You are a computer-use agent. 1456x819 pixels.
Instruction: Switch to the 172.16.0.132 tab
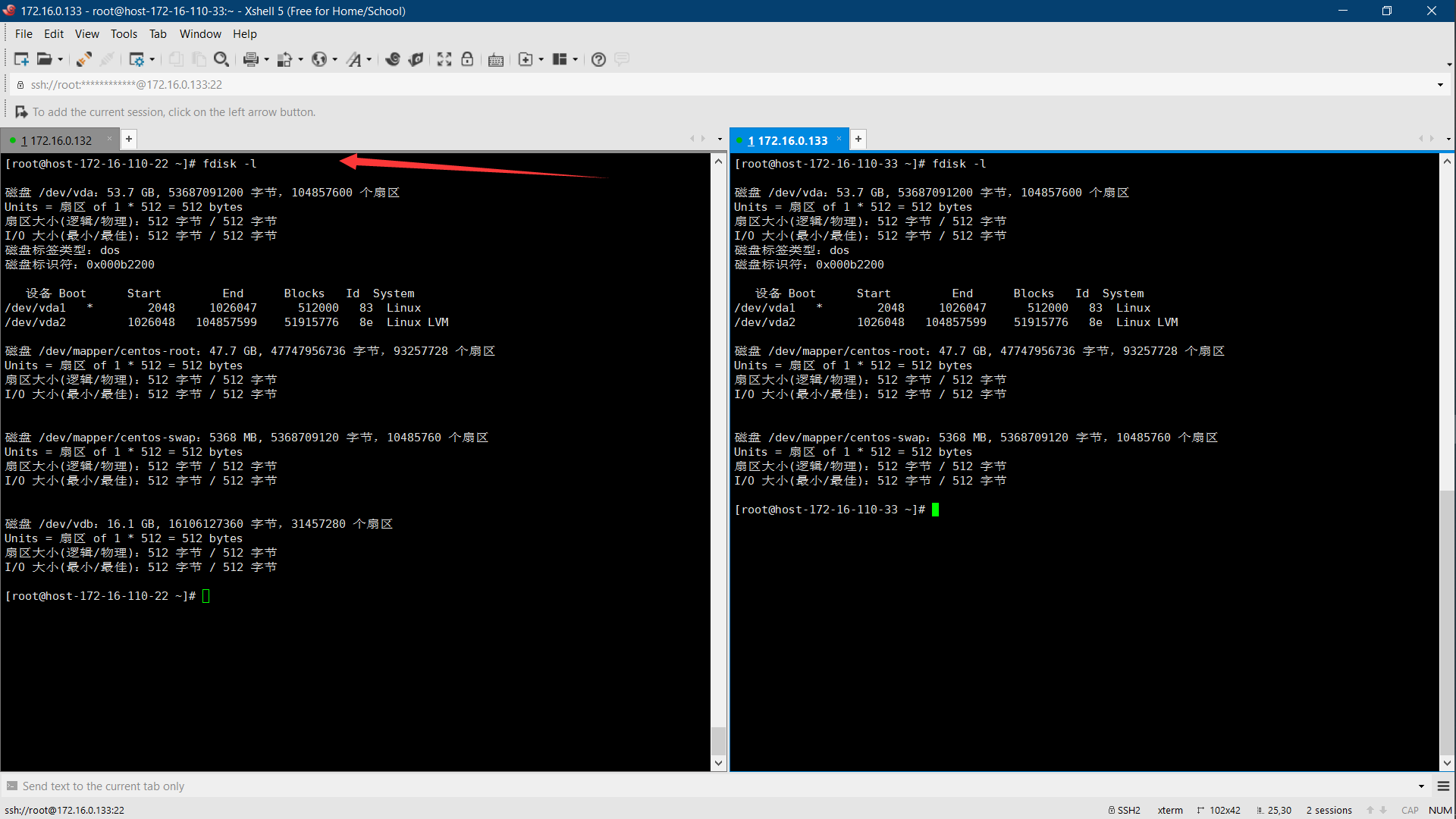click(56, 140)
